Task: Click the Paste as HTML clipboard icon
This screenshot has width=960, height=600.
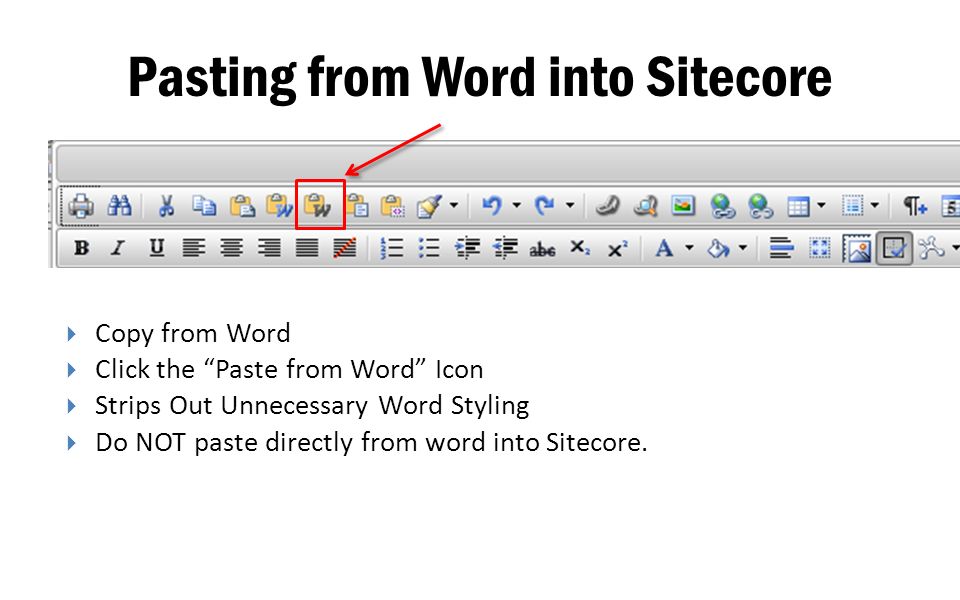Action: [392, 206]
